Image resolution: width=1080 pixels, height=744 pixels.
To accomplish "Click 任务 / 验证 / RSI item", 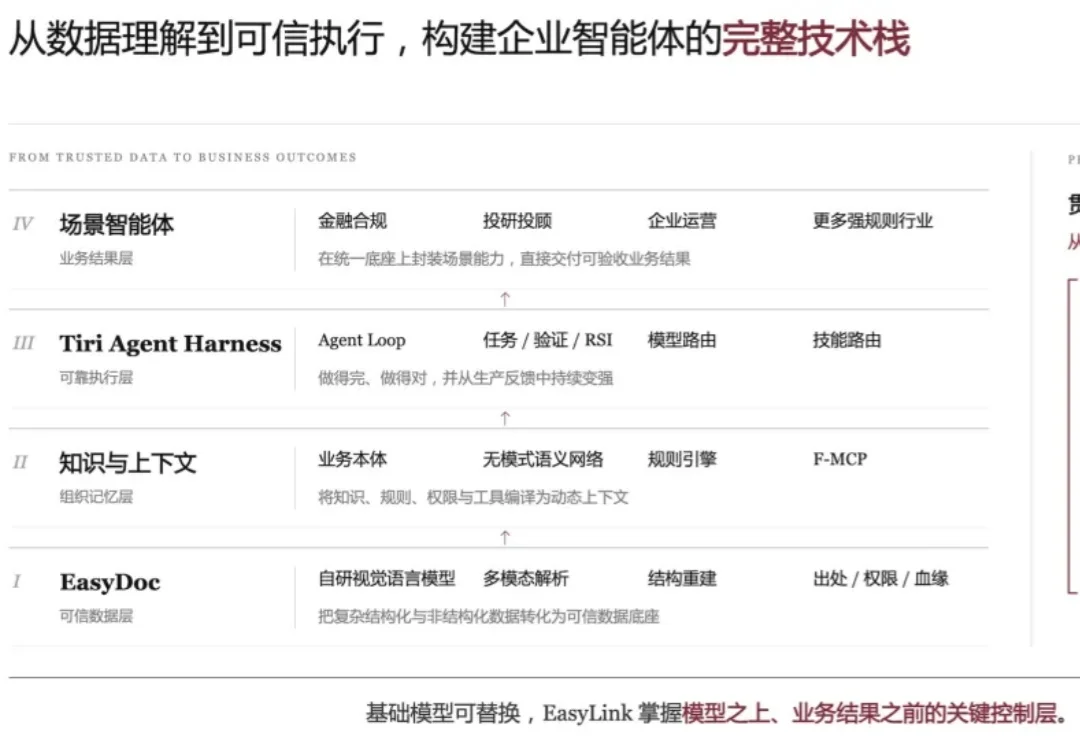I will [548, 340].
